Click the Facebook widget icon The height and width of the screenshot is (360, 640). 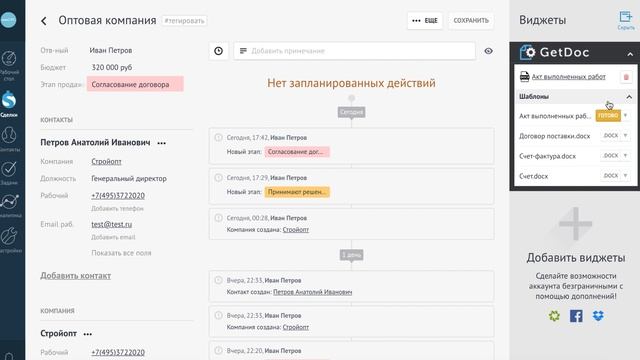[576, 316]
